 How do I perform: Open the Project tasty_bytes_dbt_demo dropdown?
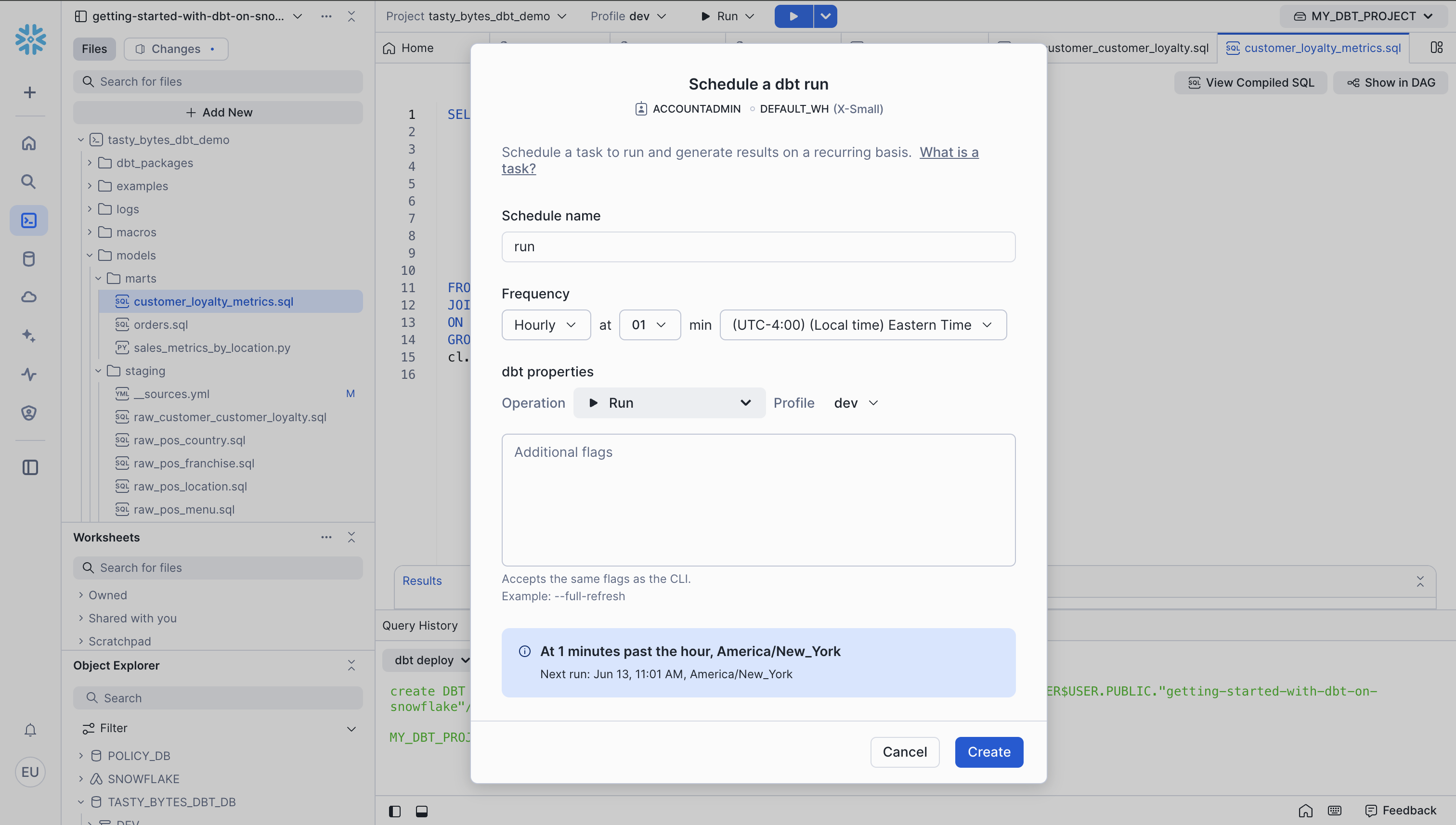pos(476,16)
